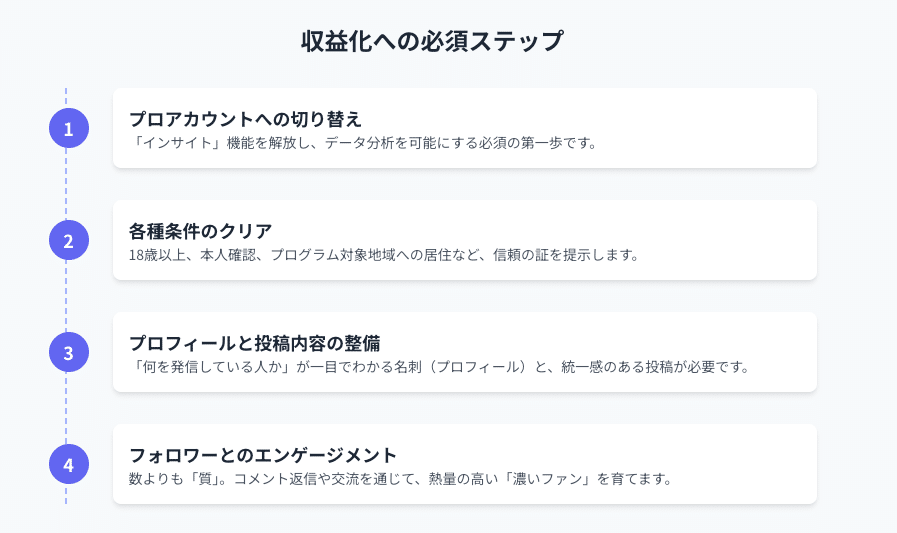Viewport: 897px width, 533px height.
Task: Open the heading フォロワーとのエンゲージメント
Action: (263, 454)
